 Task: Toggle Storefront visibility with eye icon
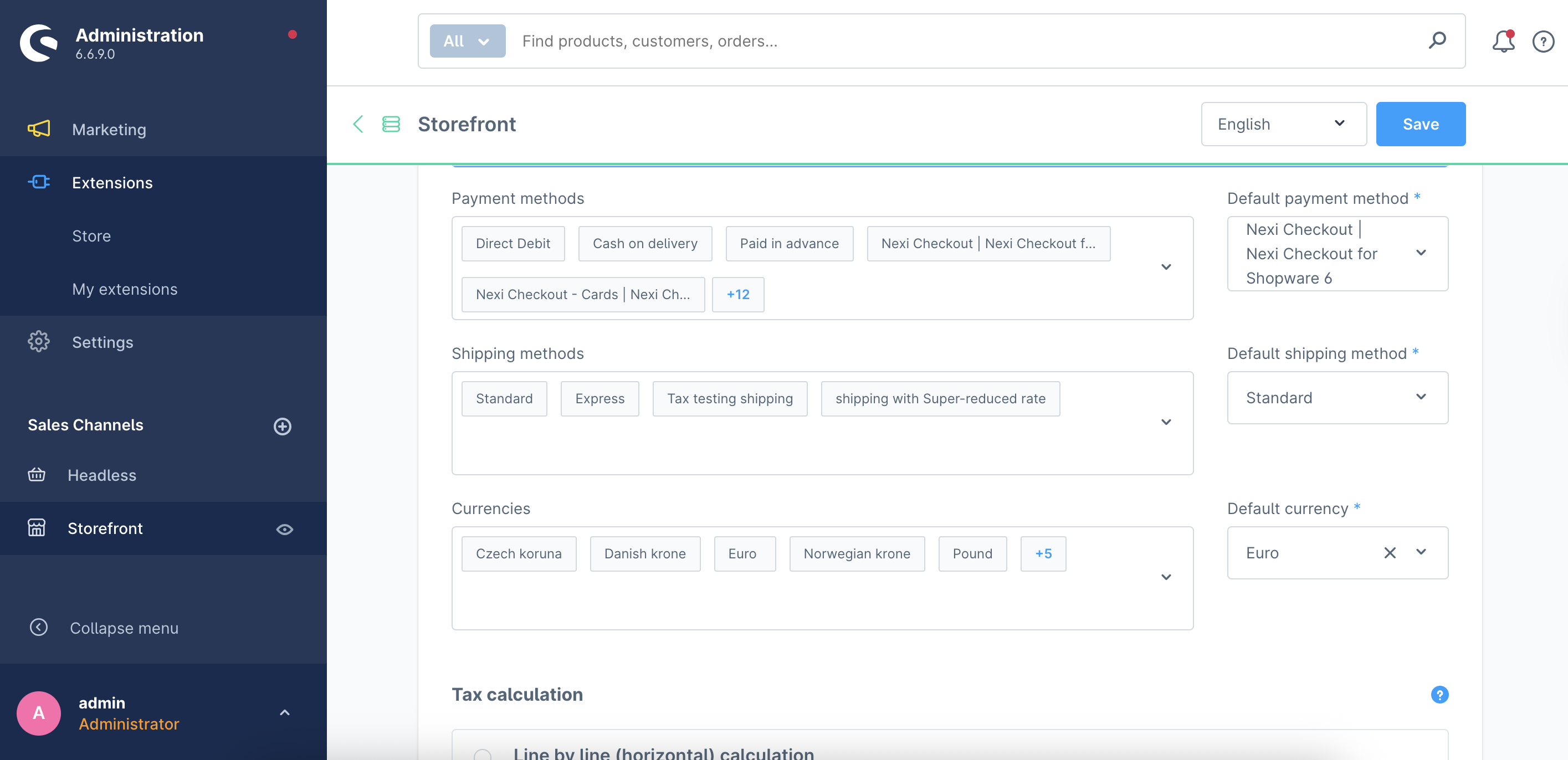point(285,529)
